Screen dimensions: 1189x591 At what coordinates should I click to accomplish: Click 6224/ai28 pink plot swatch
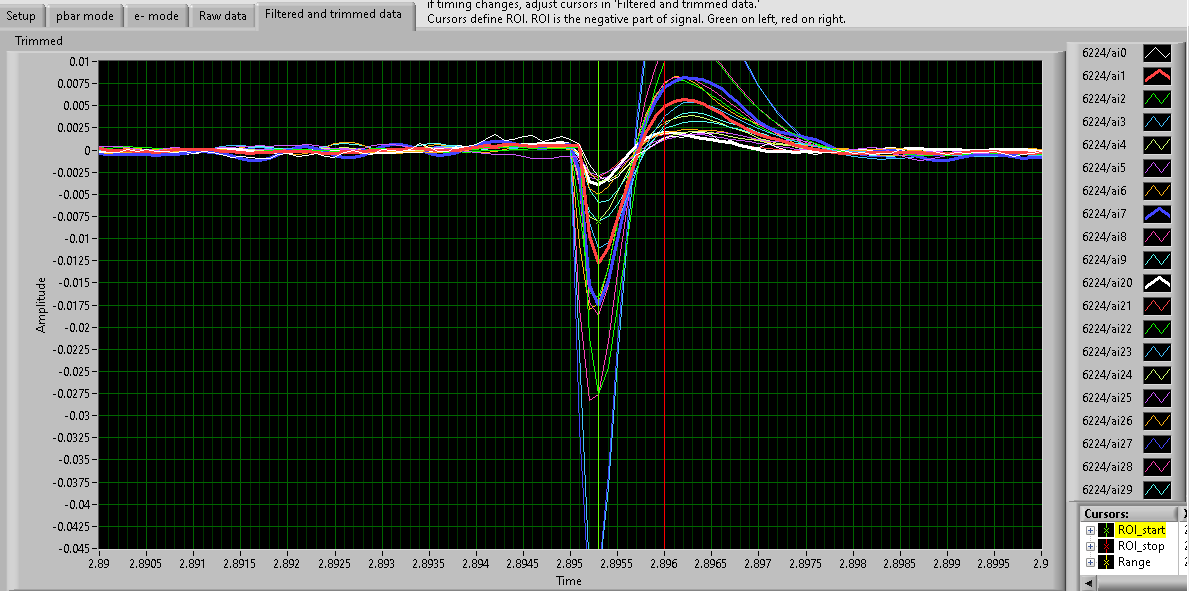point(1157,467)
